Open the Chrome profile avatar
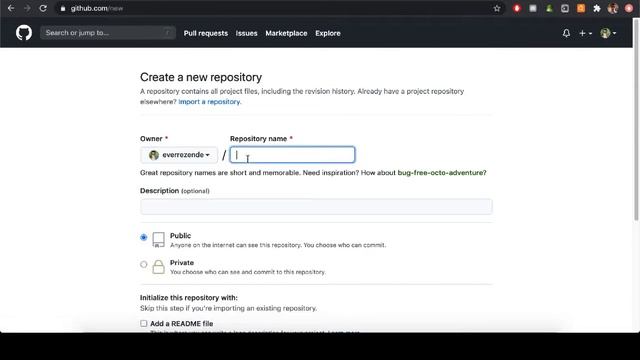The height and width of the screenshot is (360, 640). (x=613, y=8)
